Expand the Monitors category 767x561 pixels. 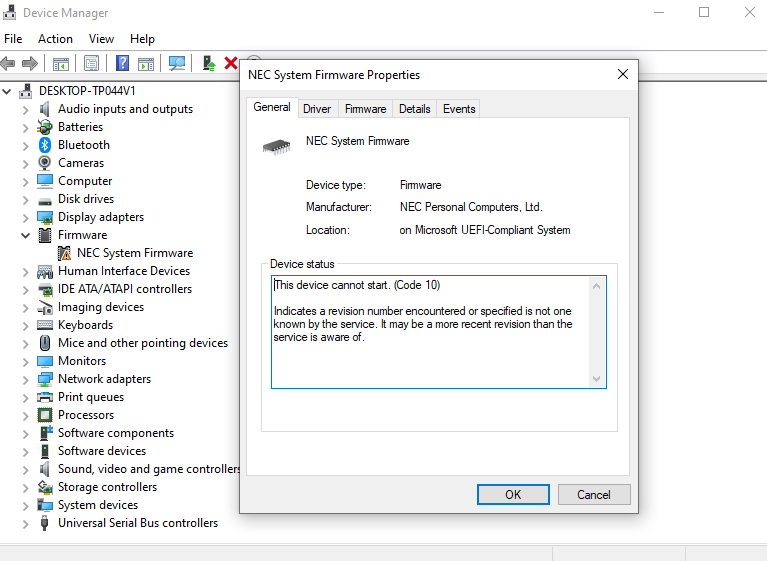(x=25, y=362)
